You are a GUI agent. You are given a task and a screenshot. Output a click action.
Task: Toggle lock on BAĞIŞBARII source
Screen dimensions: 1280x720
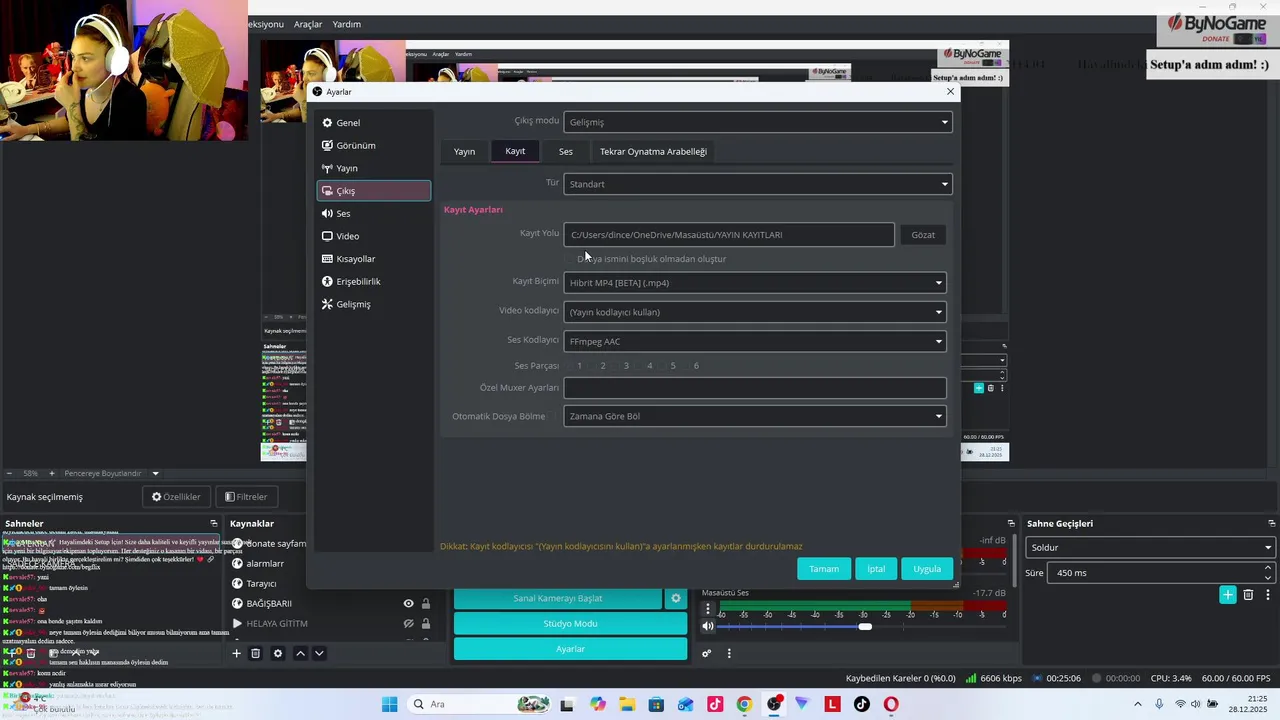(x=426, y=603)
